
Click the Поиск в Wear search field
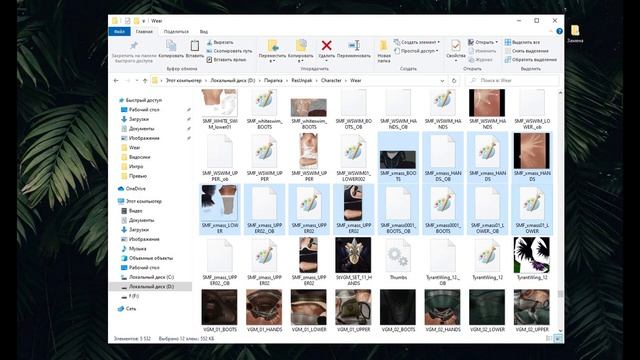[x=513, y=81]
